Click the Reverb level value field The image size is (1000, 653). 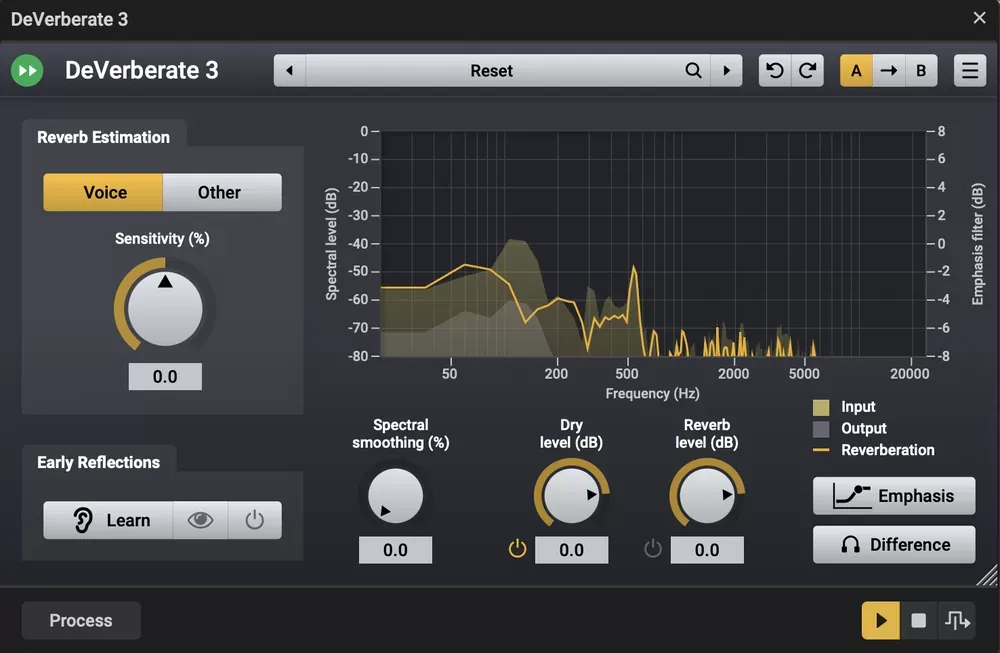[x=707, y=550]
